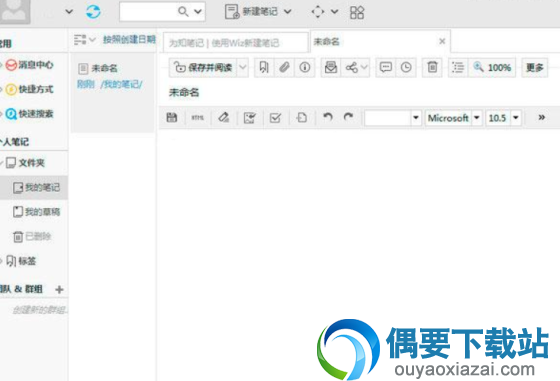Expand the Microsoft font dropdown
This screenshot has height=381, width=560.
pos(477,117)
